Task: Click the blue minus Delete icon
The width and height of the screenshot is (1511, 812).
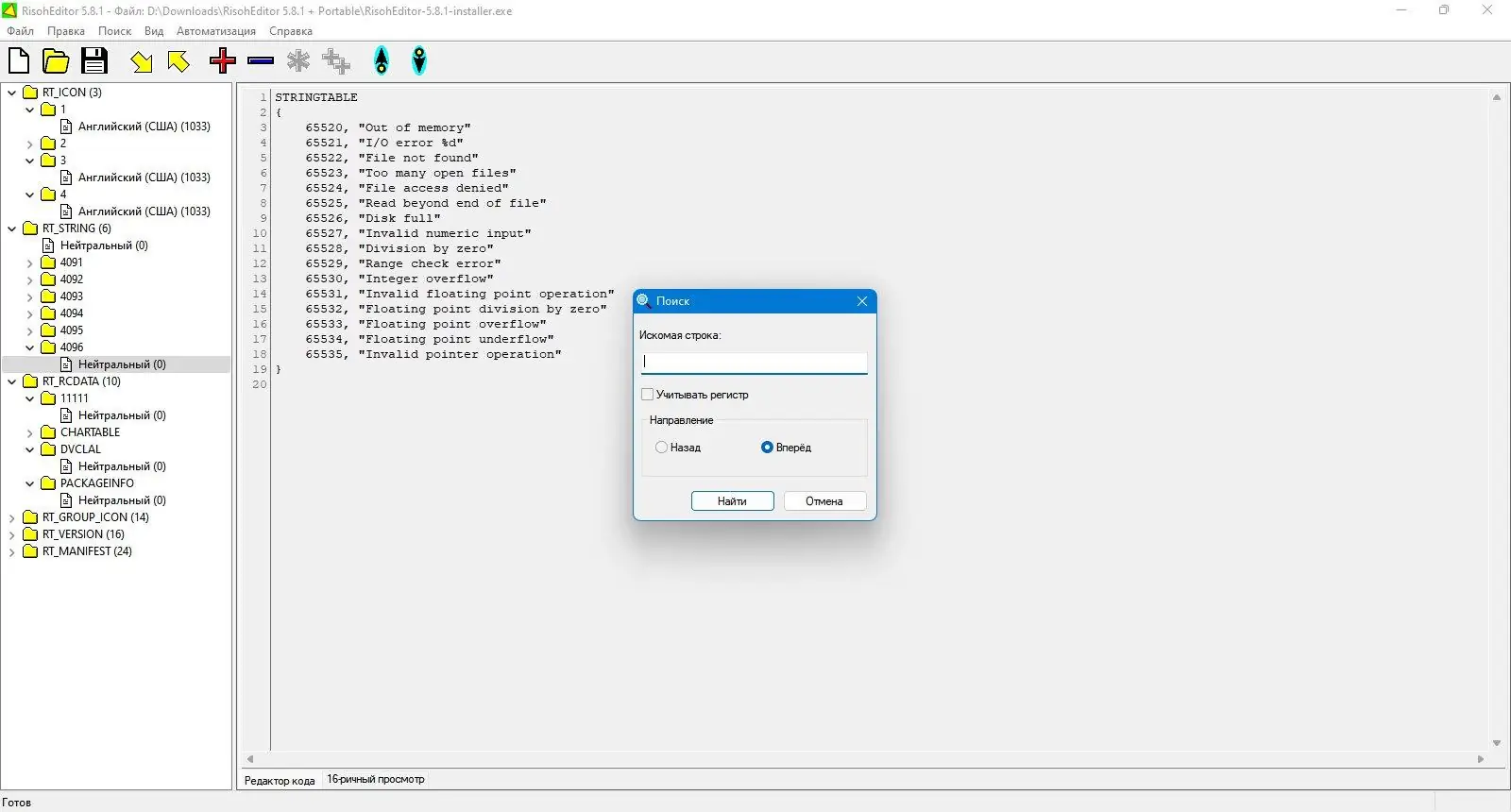Action: click(x=261, y=61)
